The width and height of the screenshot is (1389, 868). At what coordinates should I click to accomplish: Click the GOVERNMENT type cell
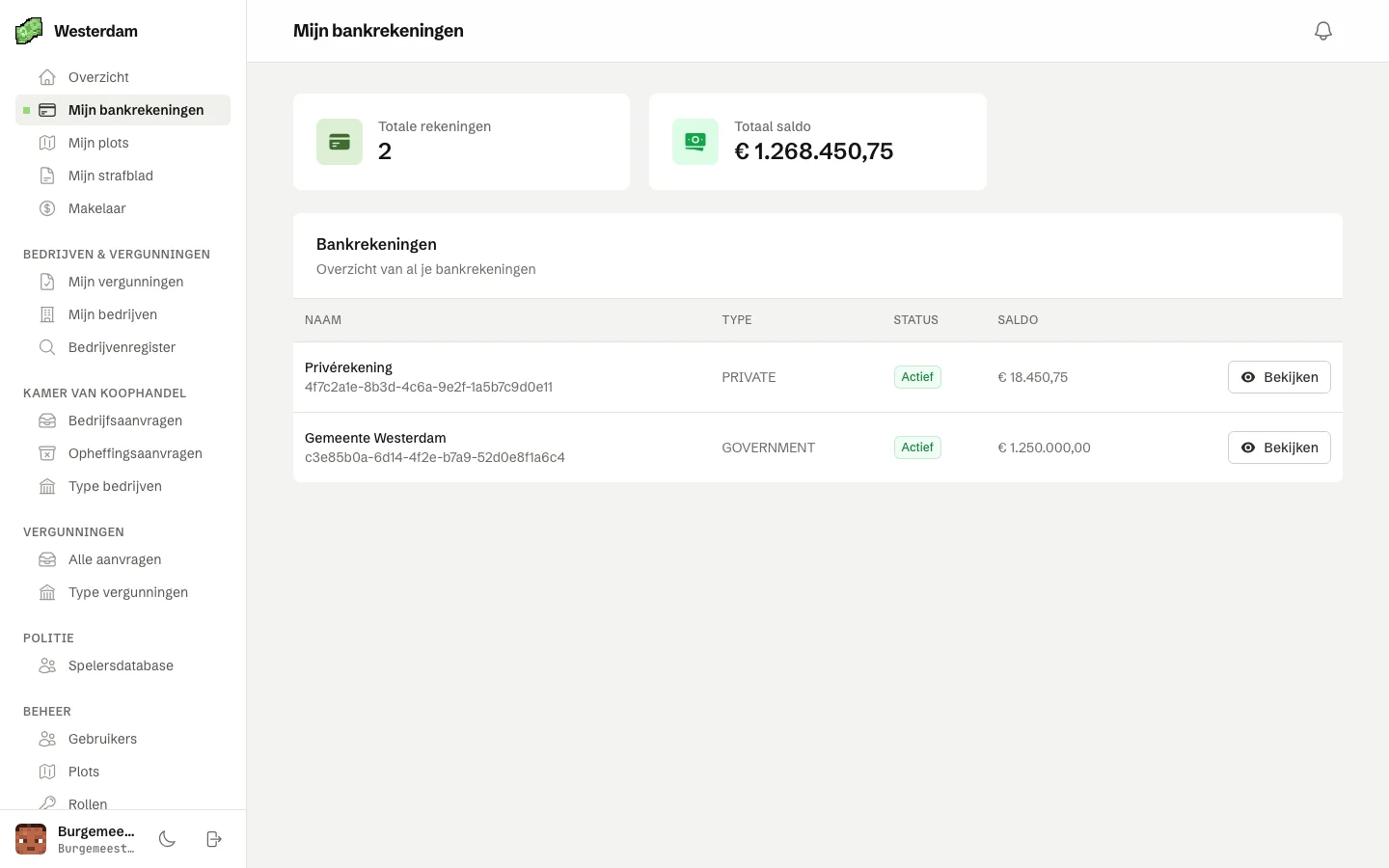tap(768, 448)
